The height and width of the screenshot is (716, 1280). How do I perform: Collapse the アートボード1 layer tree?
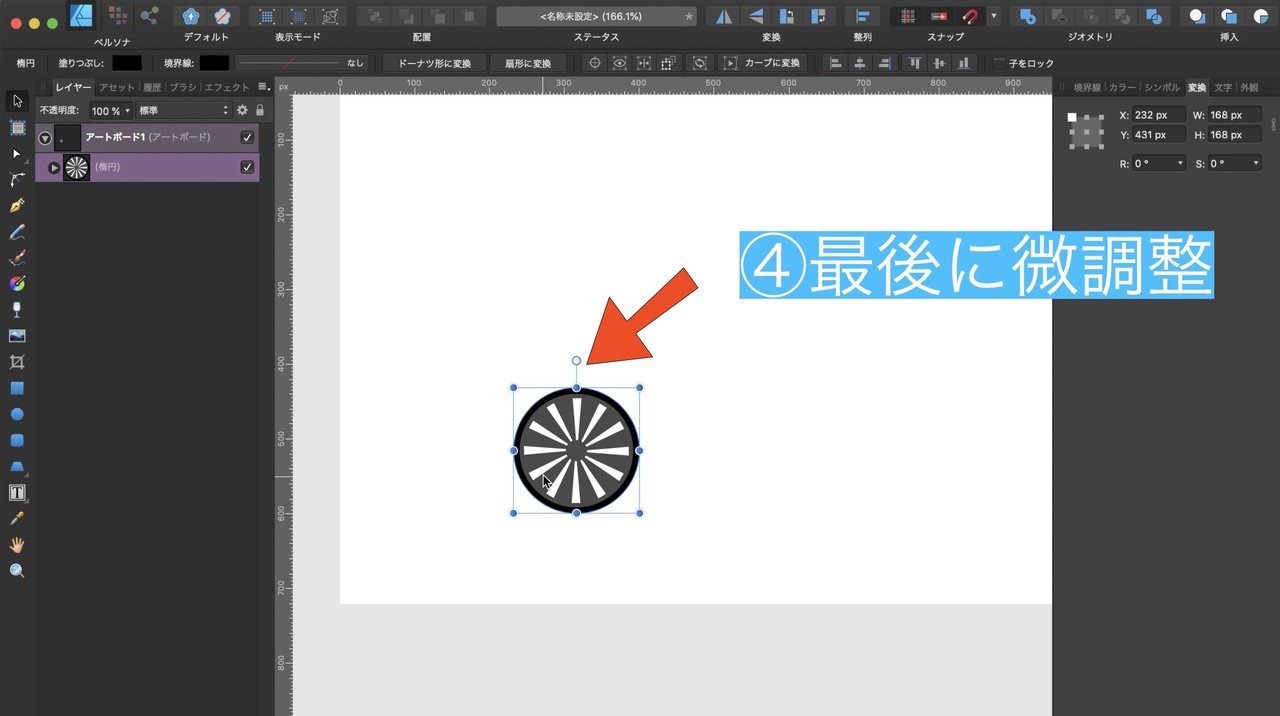(x=45, y=138)
